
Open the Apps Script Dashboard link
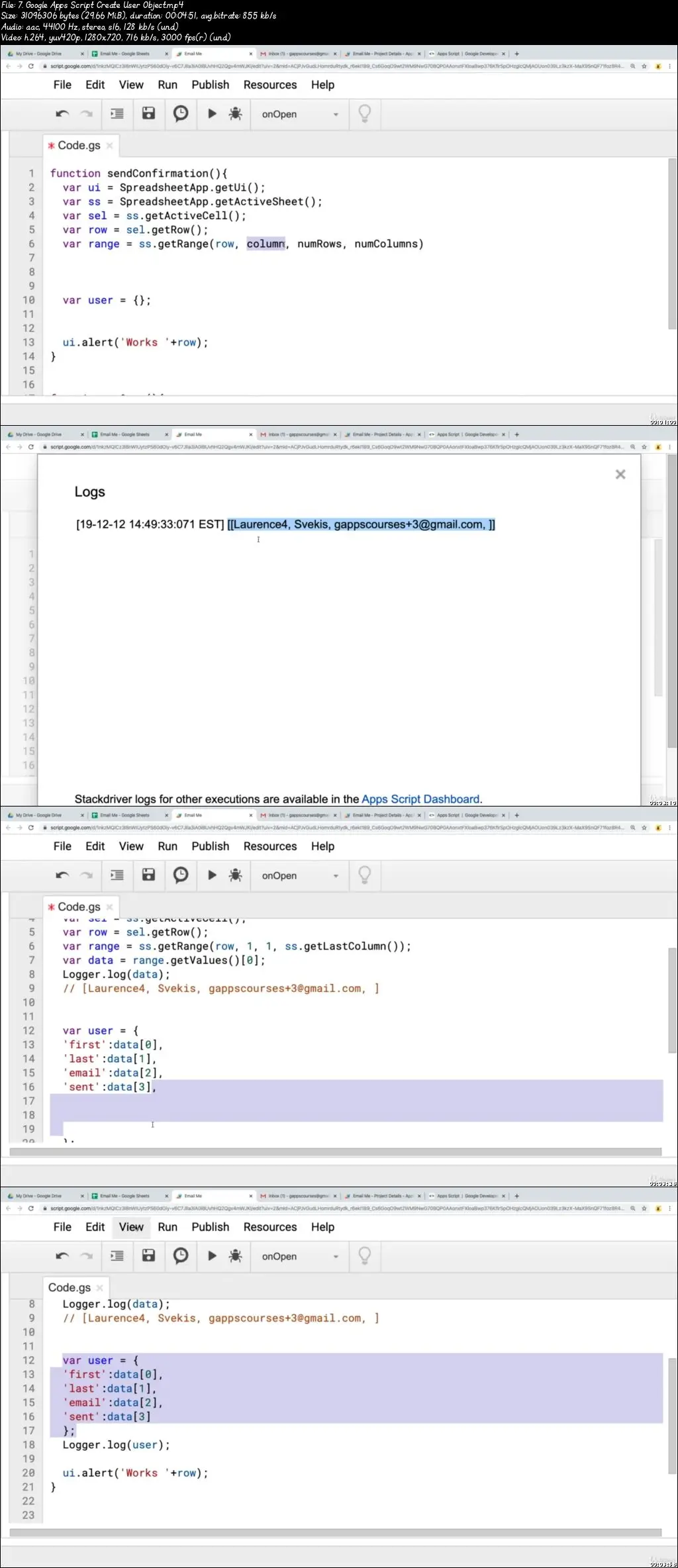click(x=420, y=799)
